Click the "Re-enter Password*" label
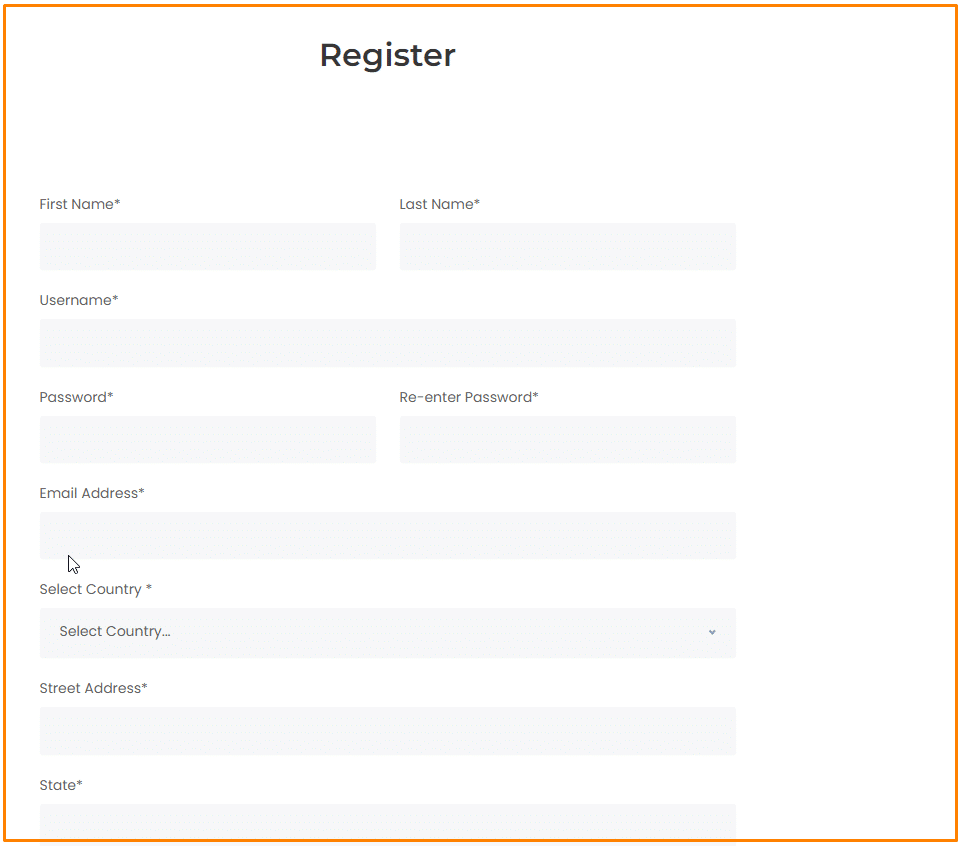The image size is (959, 846). [468, 397]
